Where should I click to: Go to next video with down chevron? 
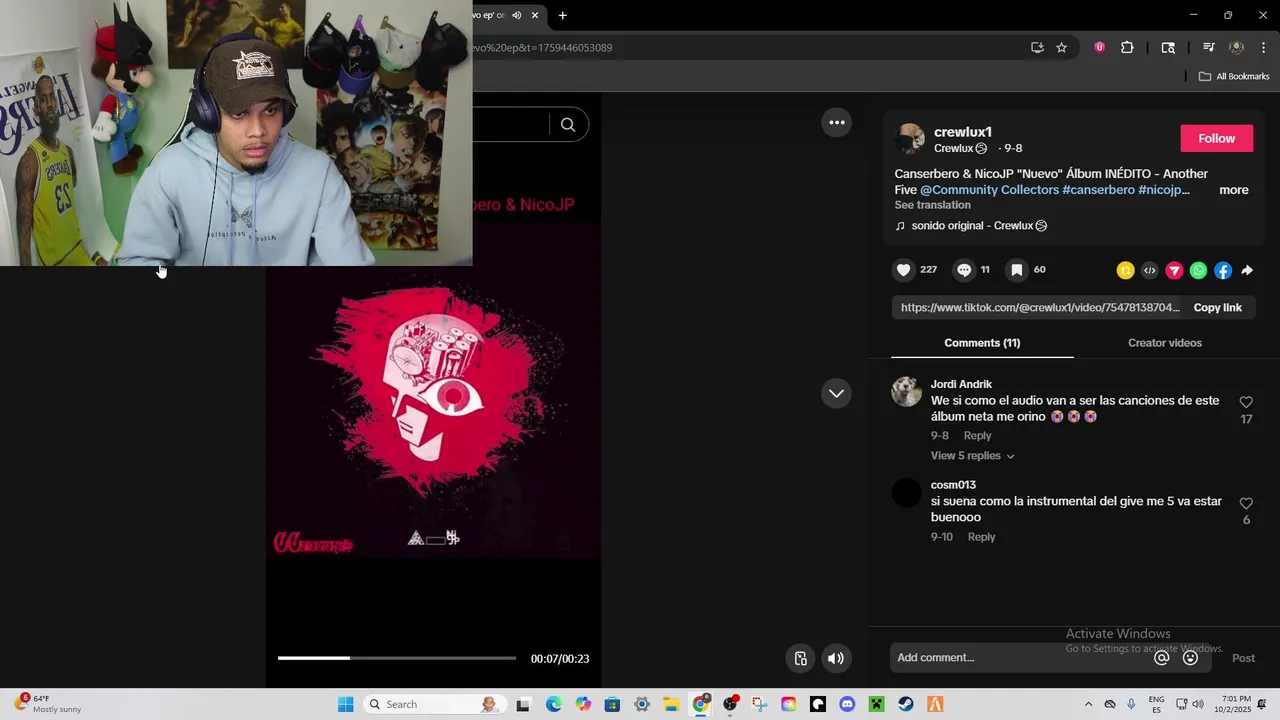point(837,393)
